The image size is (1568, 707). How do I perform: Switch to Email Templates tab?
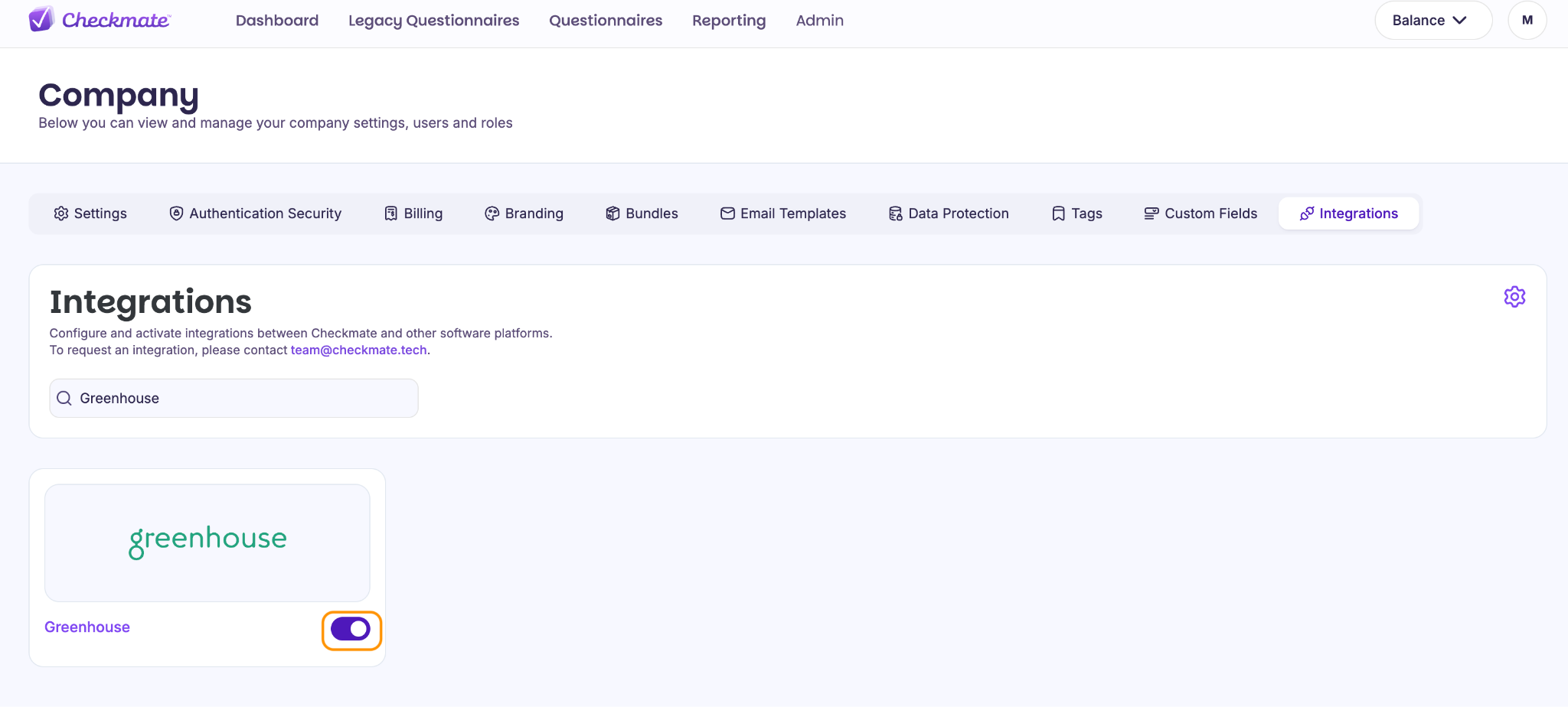tap(782, 213)
